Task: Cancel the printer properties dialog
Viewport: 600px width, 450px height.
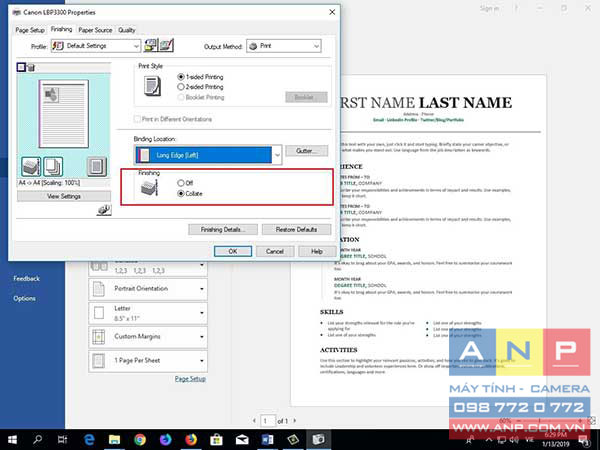Action: click(275, 251)
